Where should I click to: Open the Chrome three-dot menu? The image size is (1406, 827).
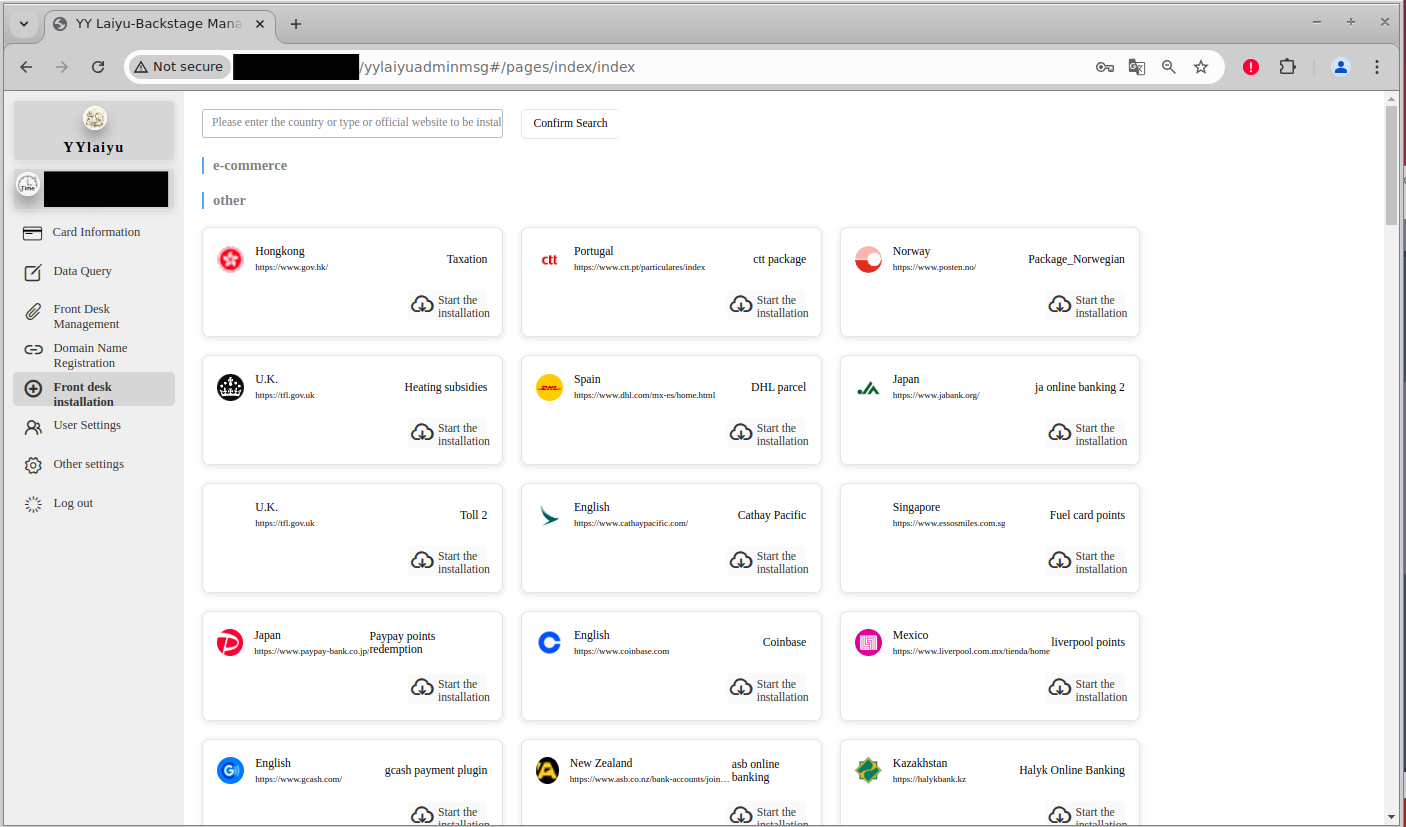click(1377, 67)
